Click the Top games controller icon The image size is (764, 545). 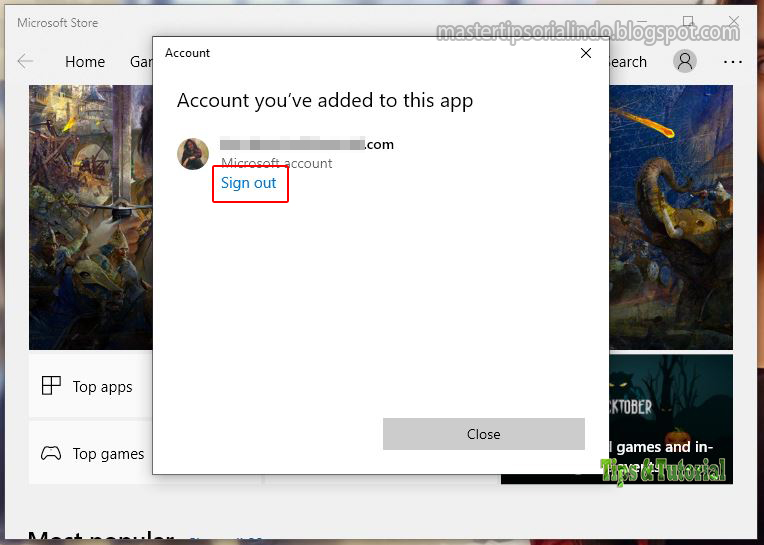(51, 453)
